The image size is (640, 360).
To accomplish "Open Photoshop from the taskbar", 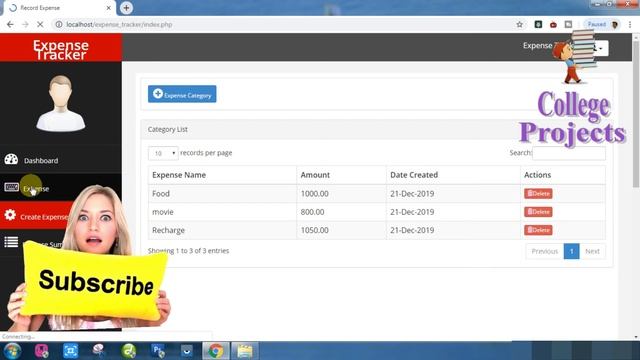I will coord(158,351).
